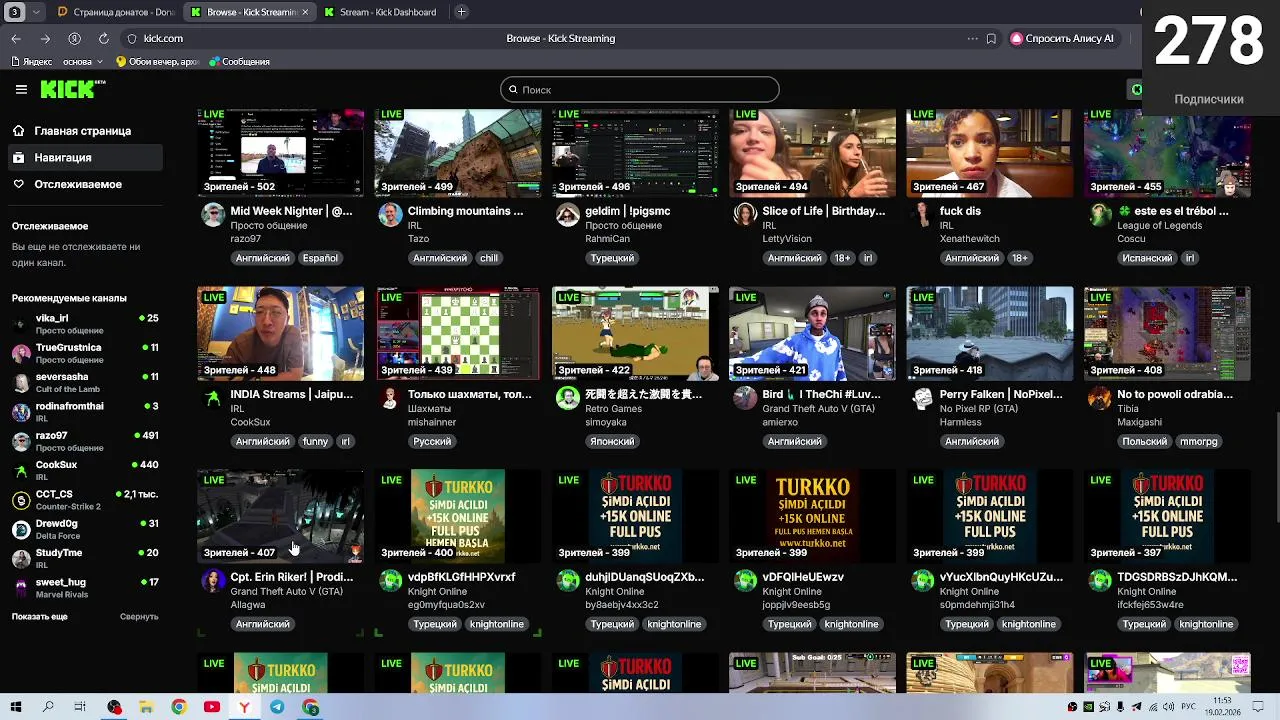
Task: Click 'Японский' tag on simoyaka card
Action: click(x=612, y=441)
